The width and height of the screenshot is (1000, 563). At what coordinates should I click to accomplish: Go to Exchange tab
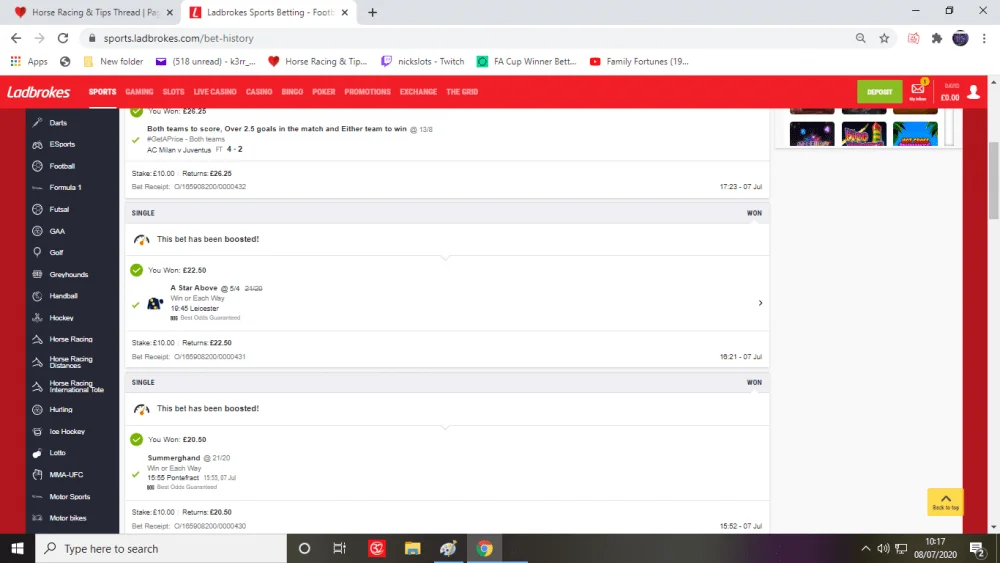(x=418, y=92)
